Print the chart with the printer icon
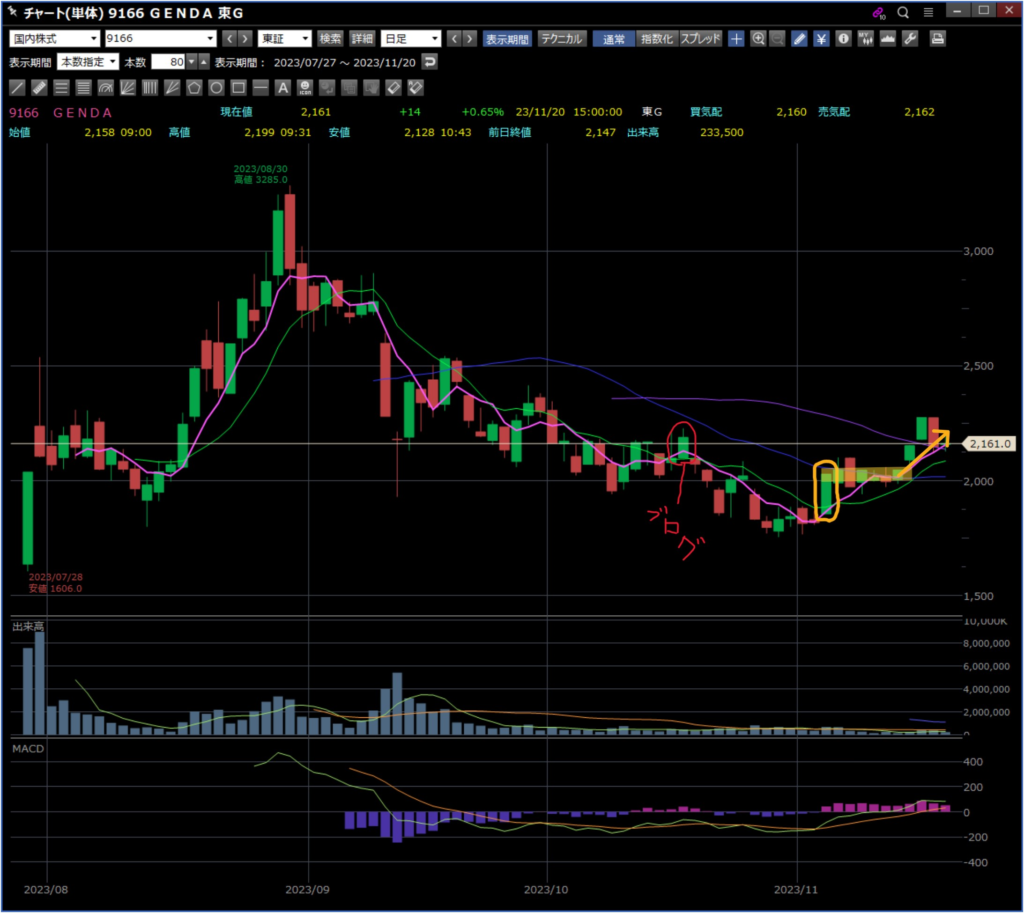 click(937, 39)
